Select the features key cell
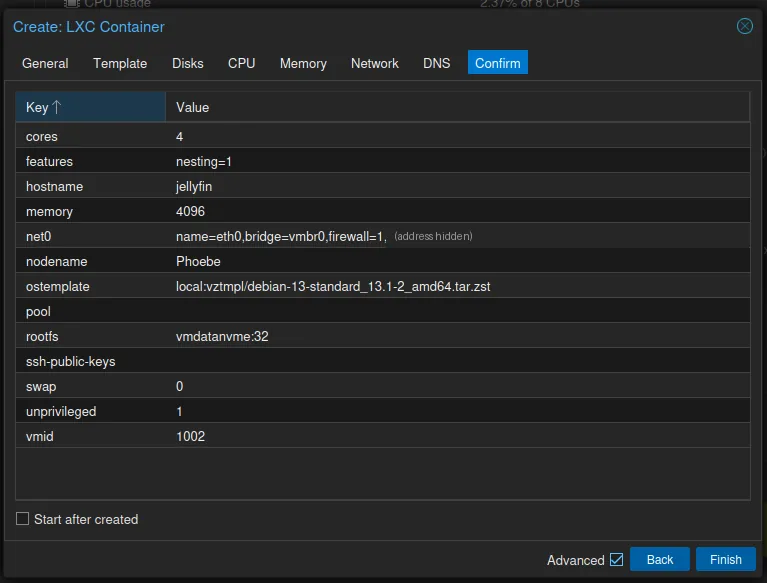 90,161
